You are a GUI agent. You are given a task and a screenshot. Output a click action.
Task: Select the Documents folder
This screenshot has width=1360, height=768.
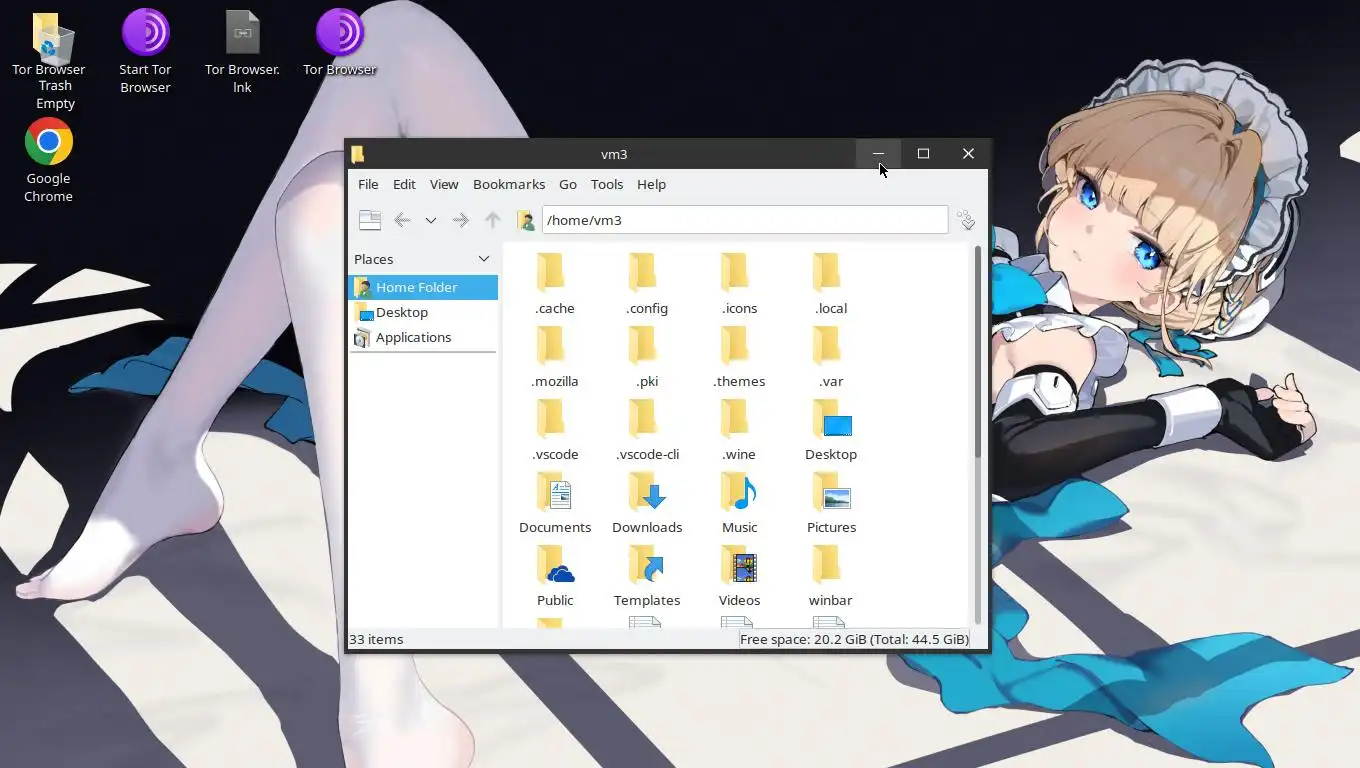click(x=555, y=503)
